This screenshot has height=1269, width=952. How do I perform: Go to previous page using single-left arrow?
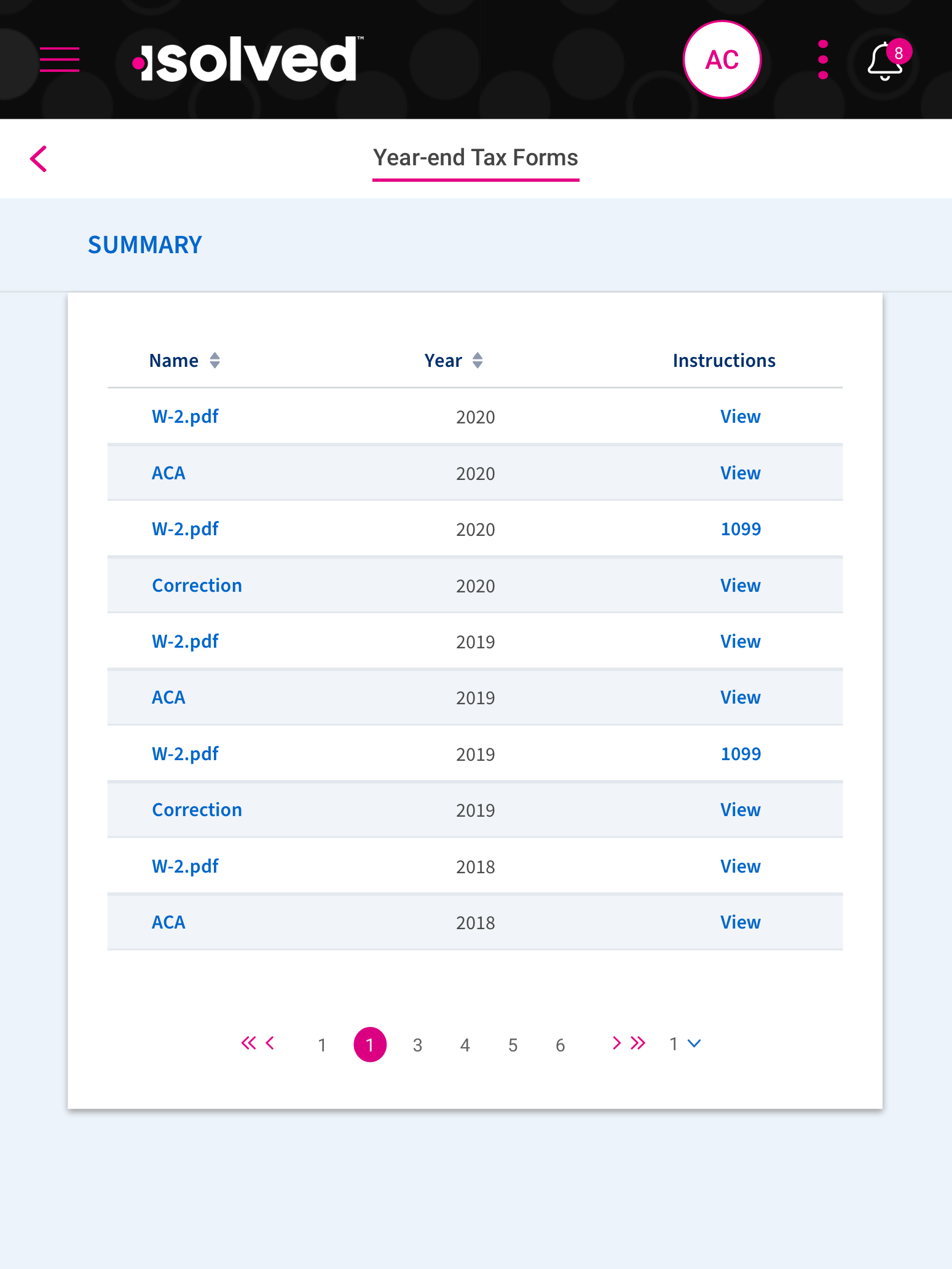[x=270, y=1043]
